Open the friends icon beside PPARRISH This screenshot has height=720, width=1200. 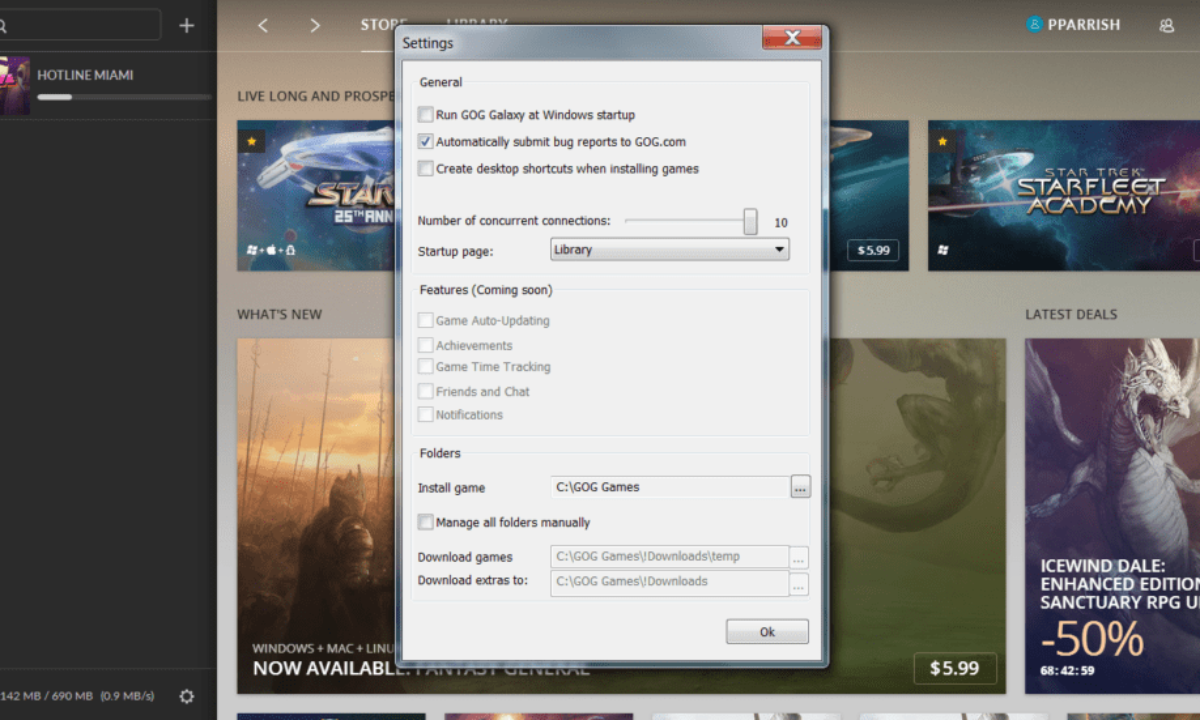pos(1166,25)
